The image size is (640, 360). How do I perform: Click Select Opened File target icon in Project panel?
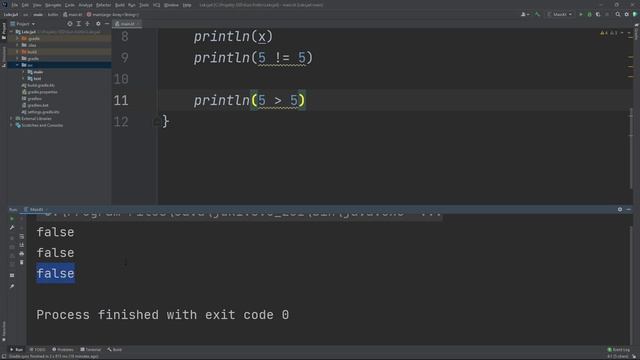tap(70, 24)
